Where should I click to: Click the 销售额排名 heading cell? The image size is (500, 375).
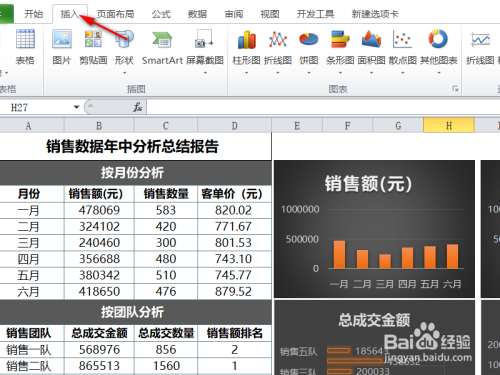point(234,333)
